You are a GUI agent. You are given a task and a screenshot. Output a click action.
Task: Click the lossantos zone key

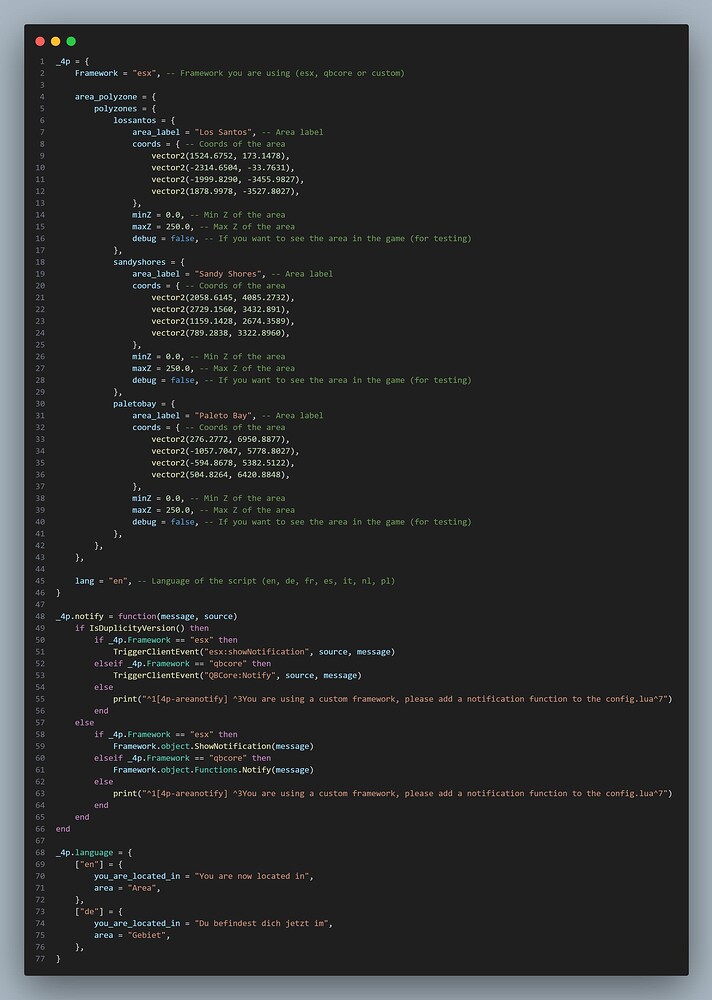[135, 121]
